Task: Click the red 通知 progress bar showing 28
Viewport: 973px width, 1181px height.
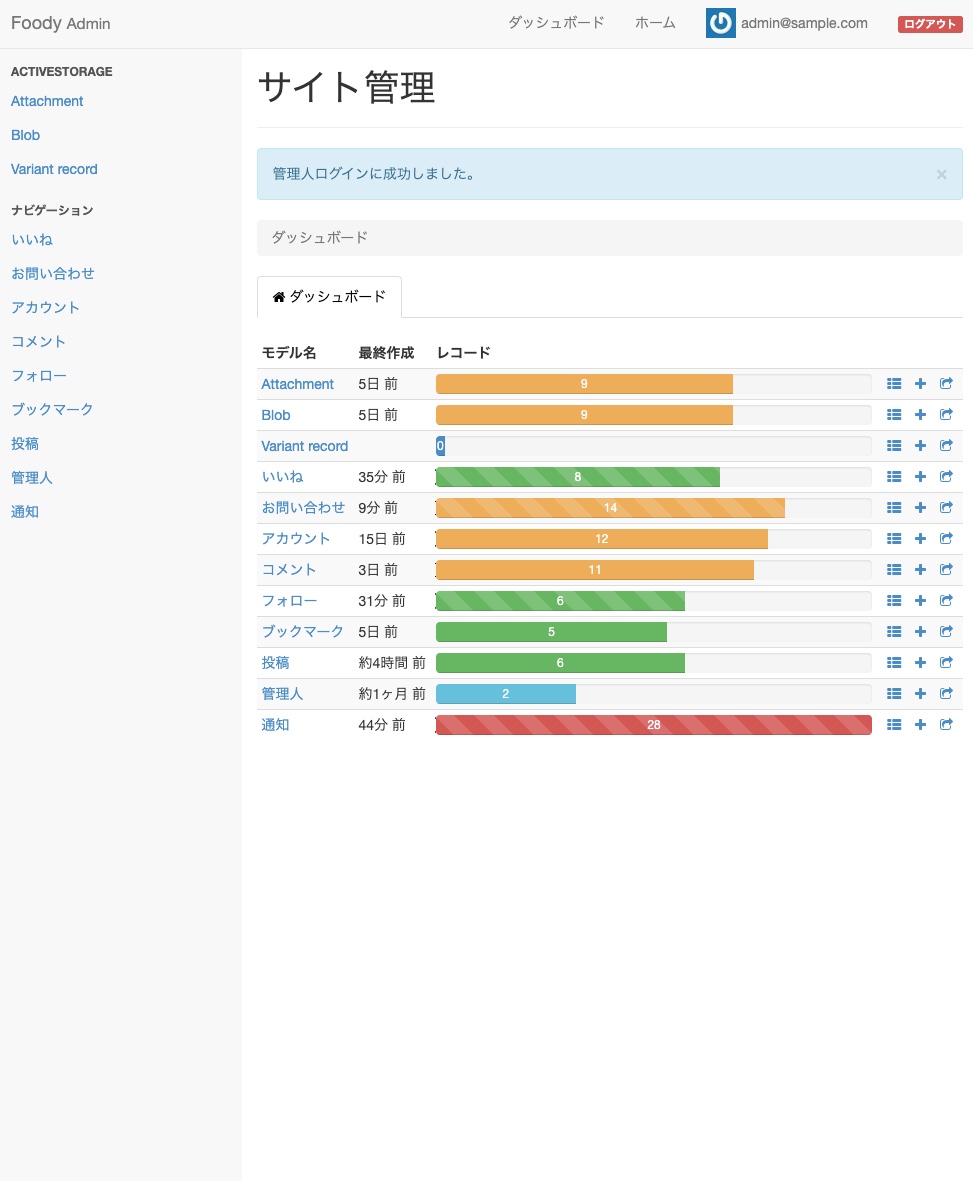Action: pyautogui.click(x=654, y=725)
